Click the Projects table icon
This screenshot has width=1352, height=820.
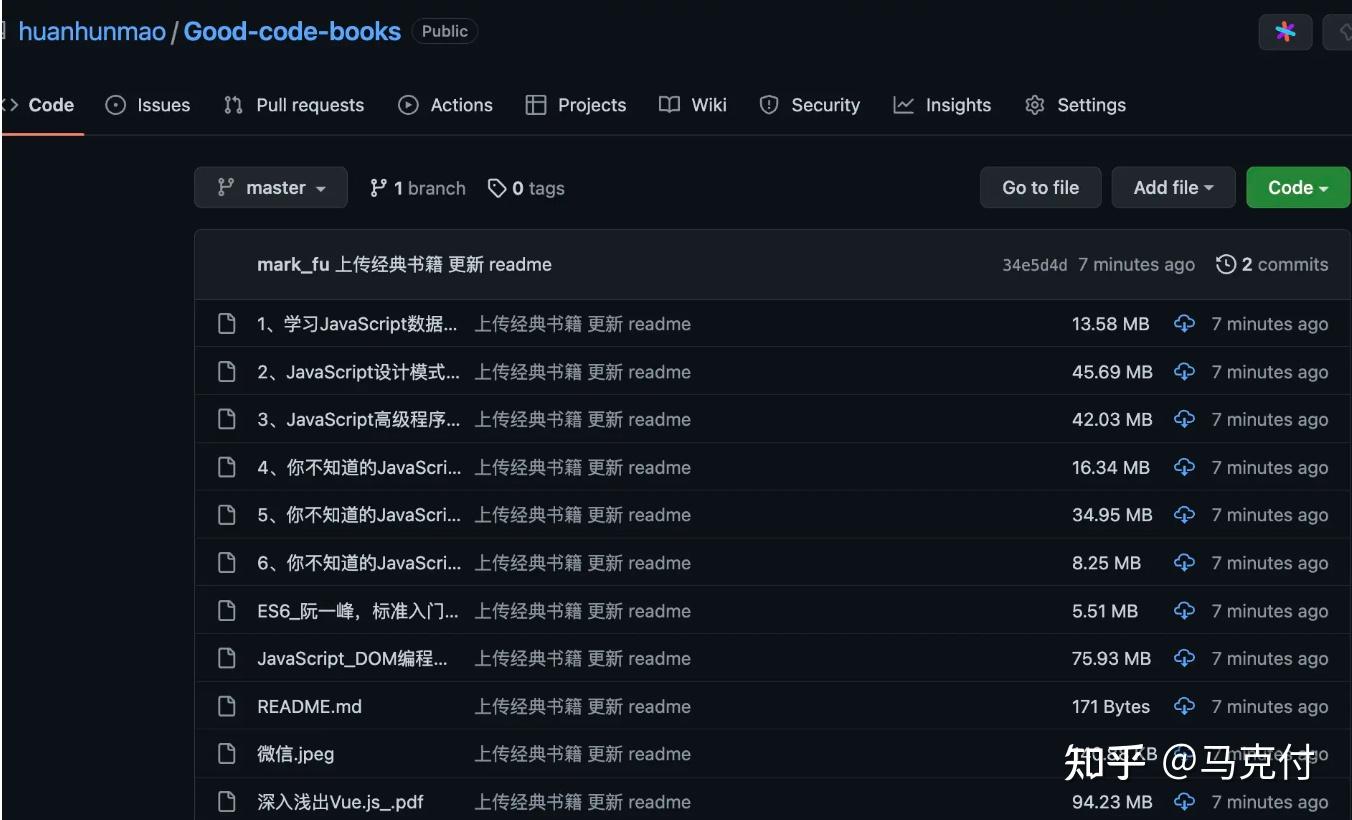tap(538, 104)
